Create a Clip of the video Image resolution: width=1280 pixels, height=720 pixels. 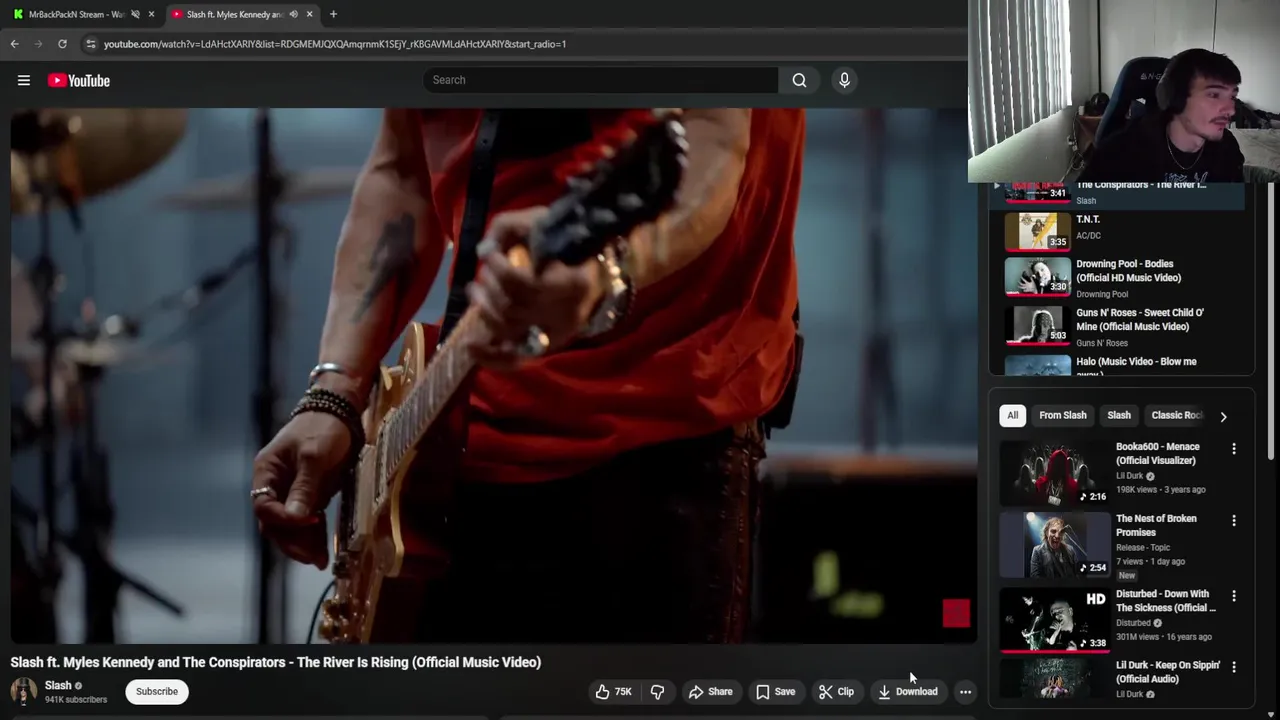pyautogui.click(x=836, y=692)
